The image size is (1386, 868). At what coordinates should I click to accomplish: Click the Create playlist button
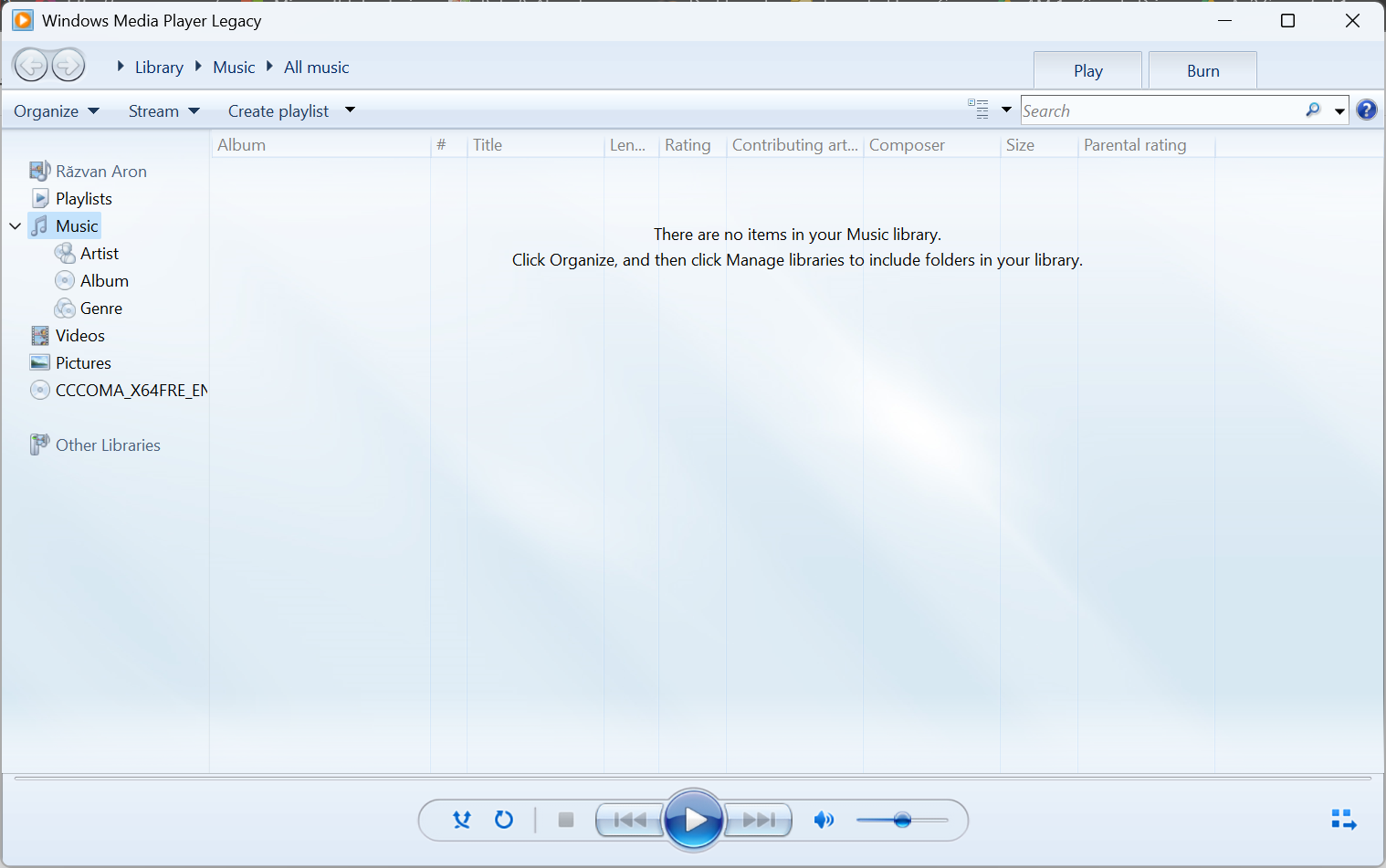tap(278, 110)
